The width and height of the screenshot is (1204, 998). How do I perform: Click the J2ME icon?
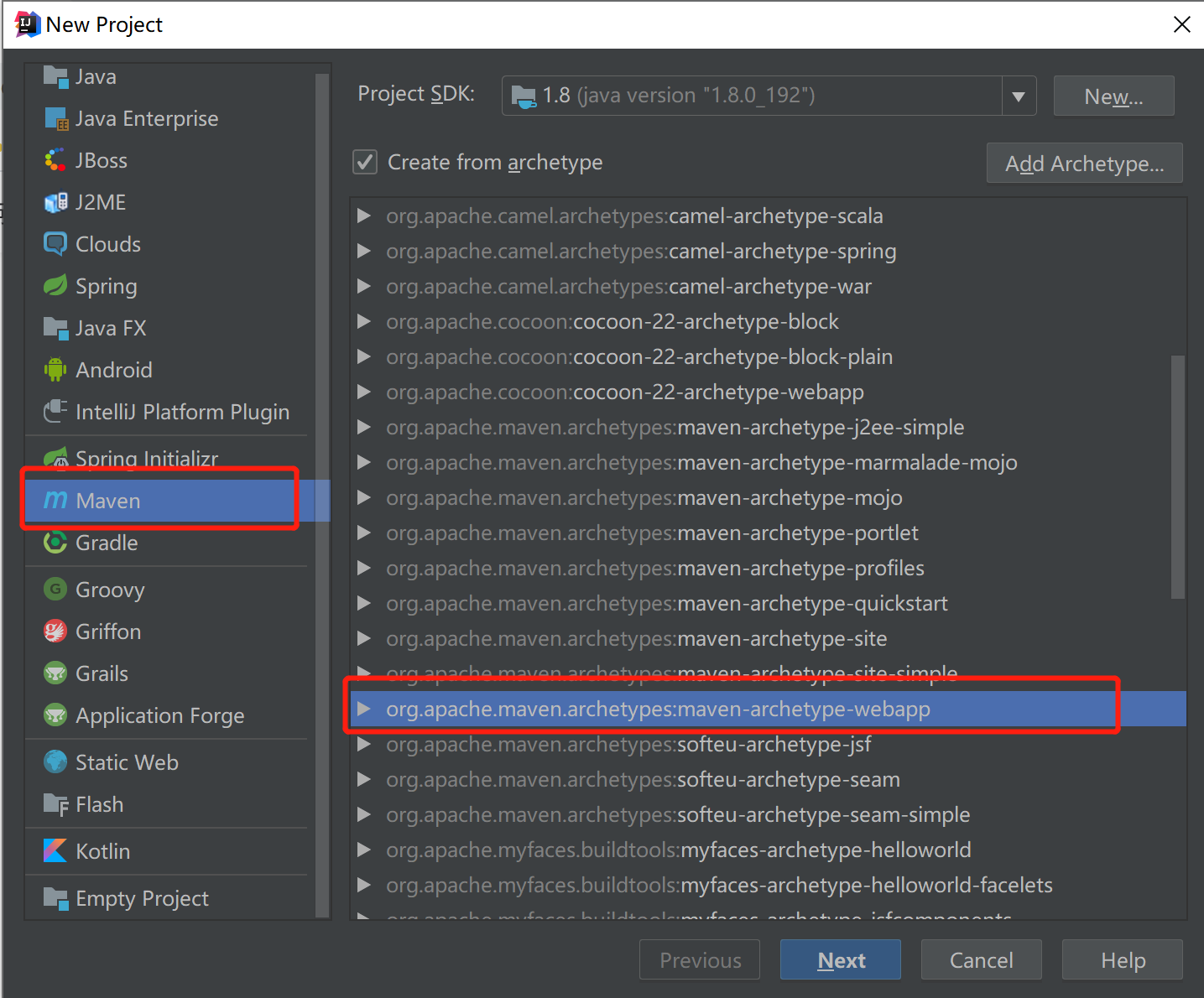pos(55,202)
